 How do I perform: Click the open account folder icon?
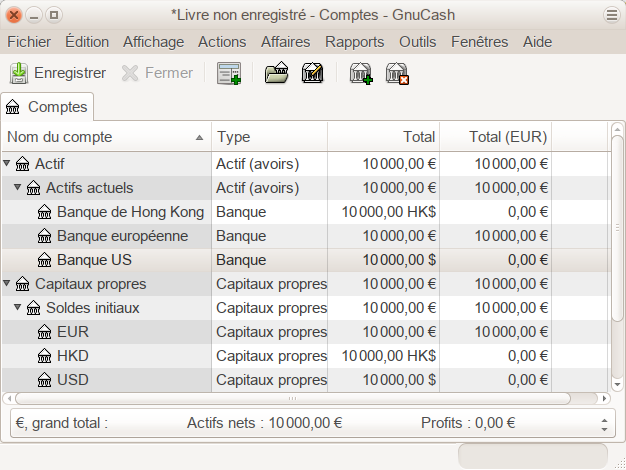(x=276, y=73)
